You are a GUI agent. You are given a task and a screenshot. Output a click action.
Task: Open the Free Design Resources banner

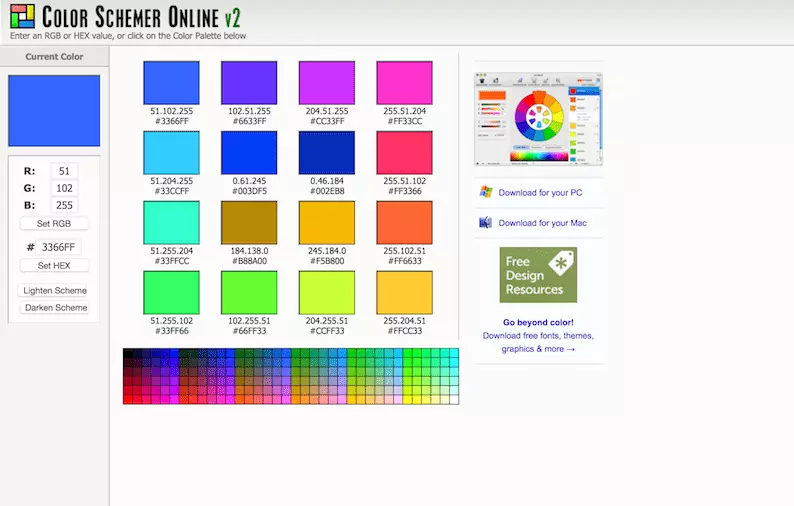538,275
